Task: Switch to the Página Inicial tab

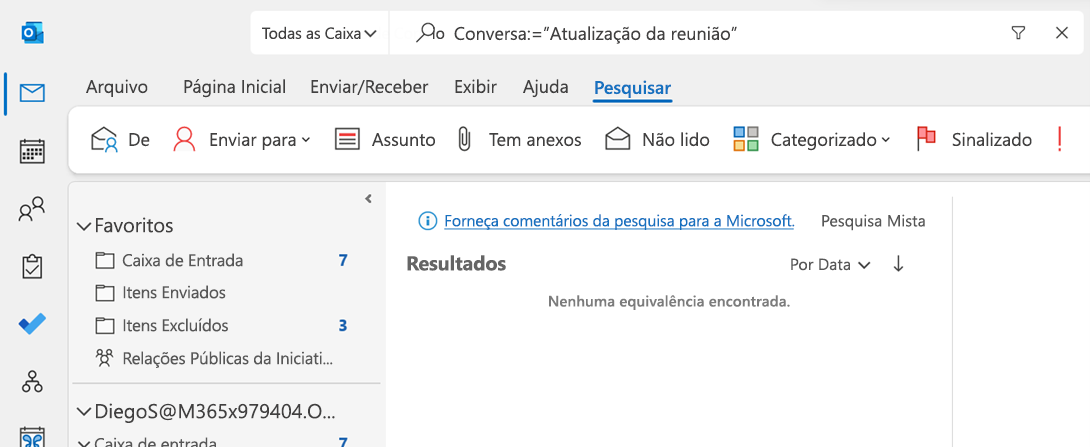Action: coord(234,87)
